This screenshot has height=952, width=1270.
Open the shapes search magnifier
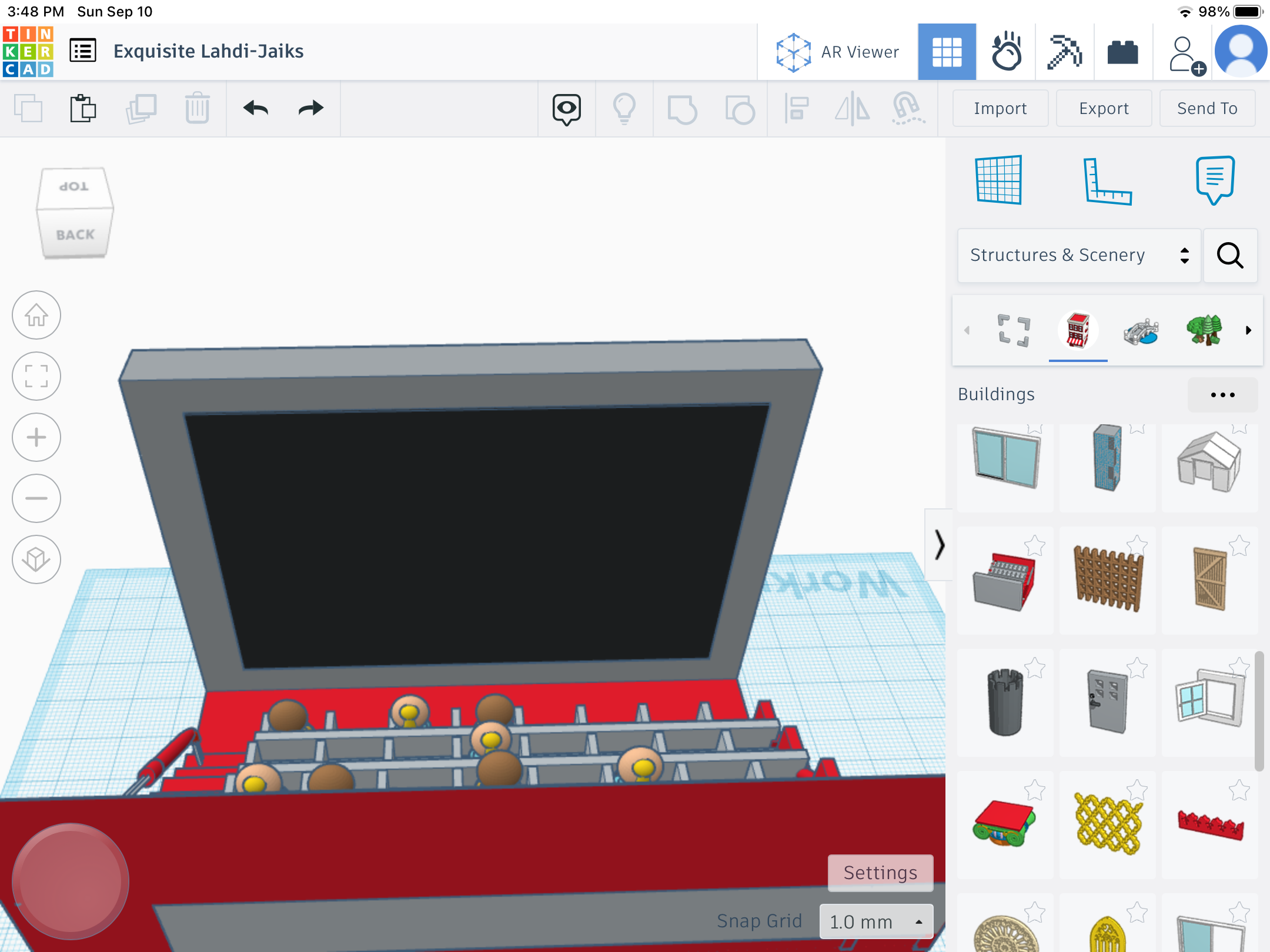pyautogui.click(x=1230, y=255)
